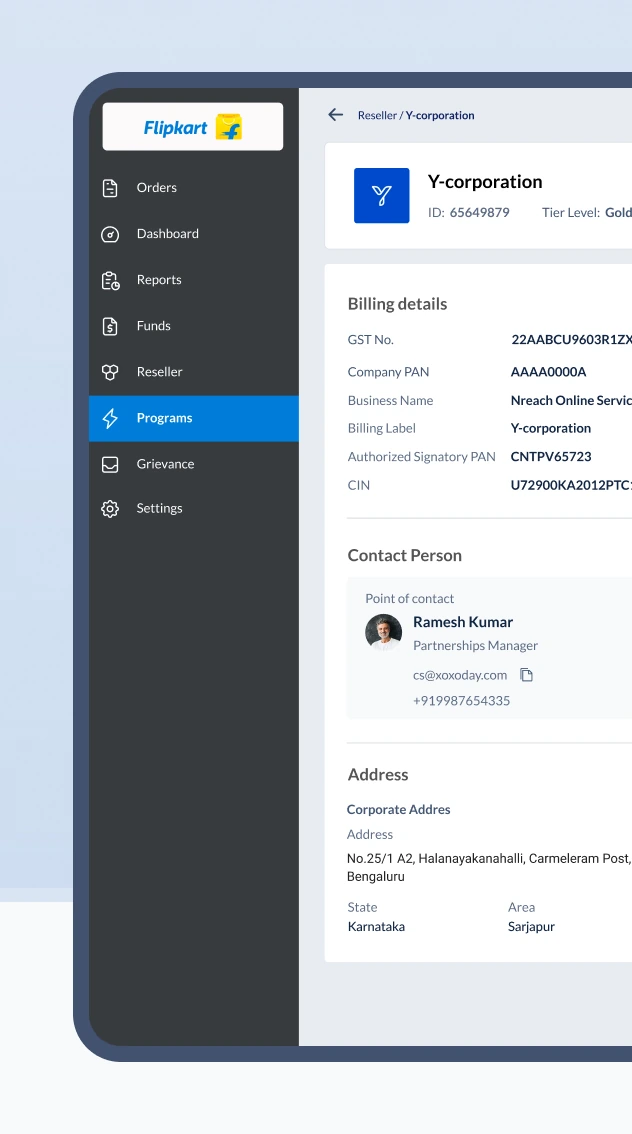
Task: Click the Reseller hexagons icon
Action: 110,372
